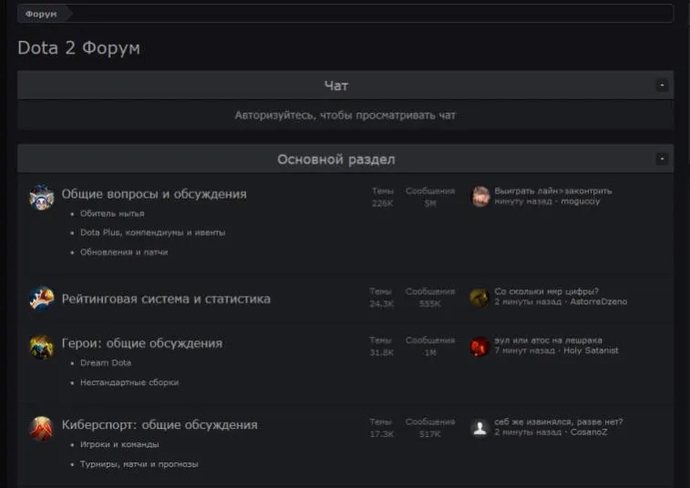Click the 517K messages count
The height and width of the screenshot is (488, 690).
(430, 434)
